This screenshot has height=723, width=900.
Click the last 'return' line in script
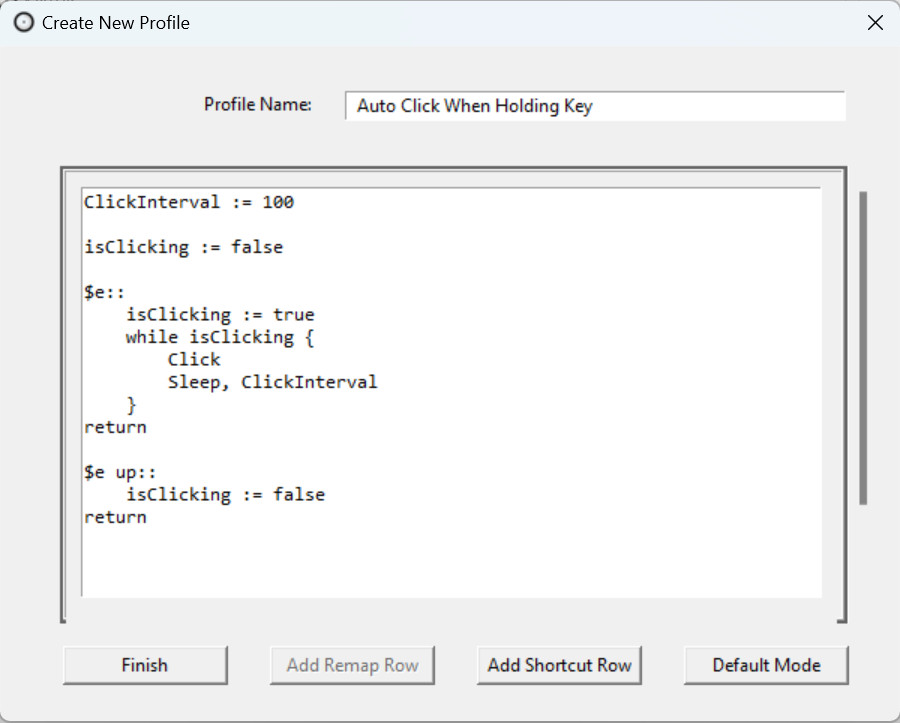(115, 517)
